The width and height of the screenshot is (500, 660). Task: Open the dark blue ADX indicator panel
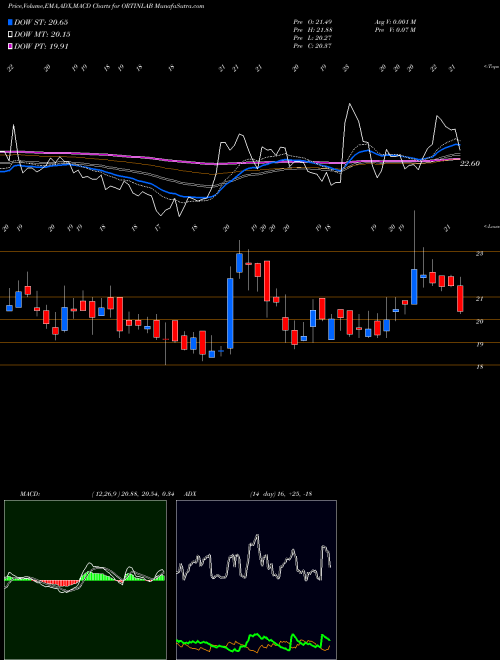[x=256, y=580]
